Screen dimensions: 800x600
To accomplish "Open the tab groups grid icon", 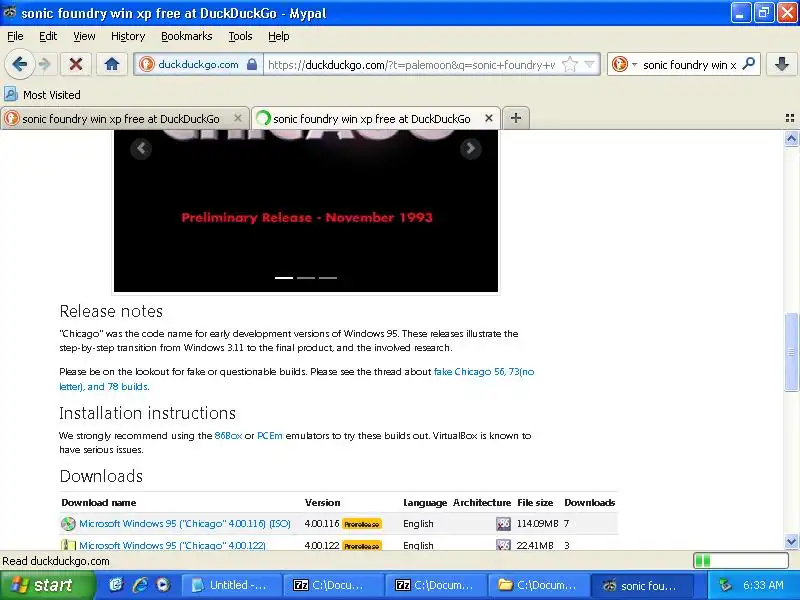I will (x=790, y=118).
